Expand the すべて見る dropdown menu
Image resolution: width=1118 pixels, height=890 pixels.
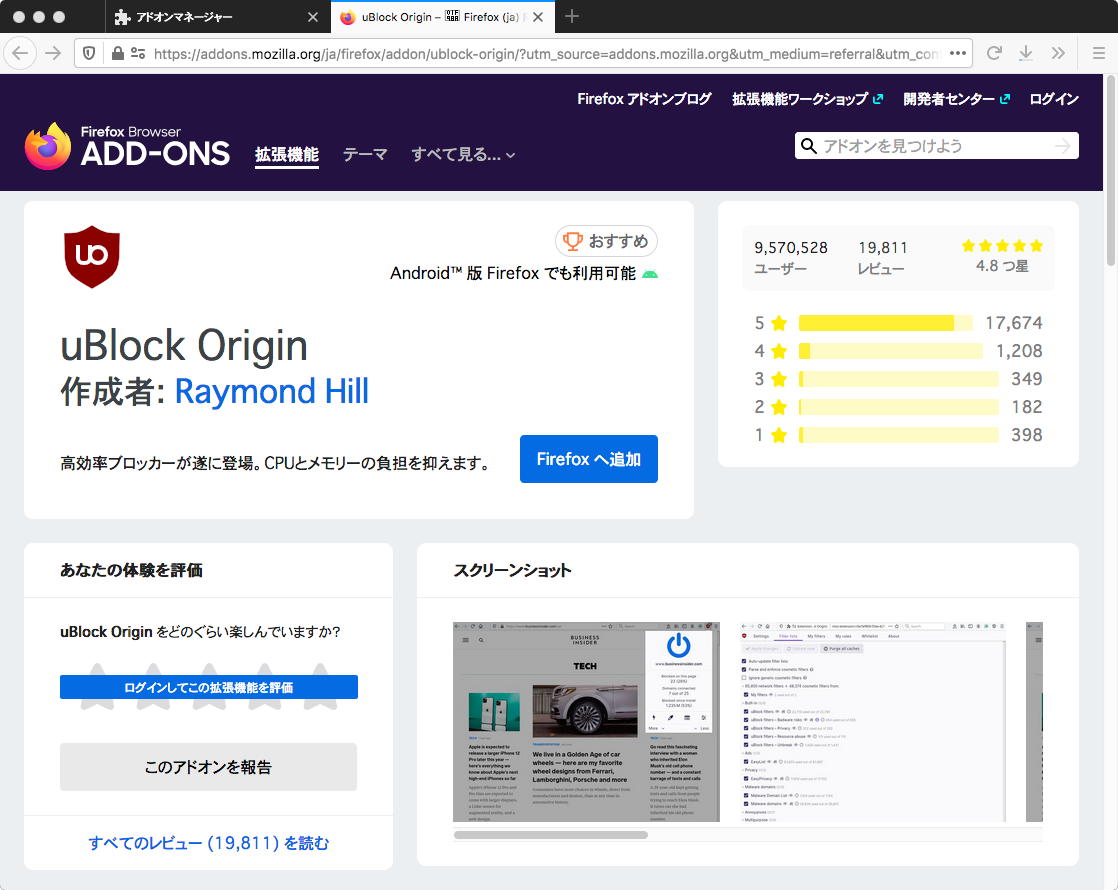tap(463, 155)
